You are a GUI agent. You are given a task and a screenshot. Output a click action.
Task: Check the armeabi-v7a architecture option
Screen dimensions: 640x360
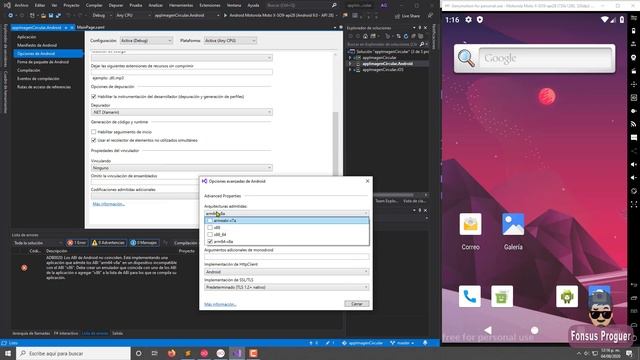210,220
